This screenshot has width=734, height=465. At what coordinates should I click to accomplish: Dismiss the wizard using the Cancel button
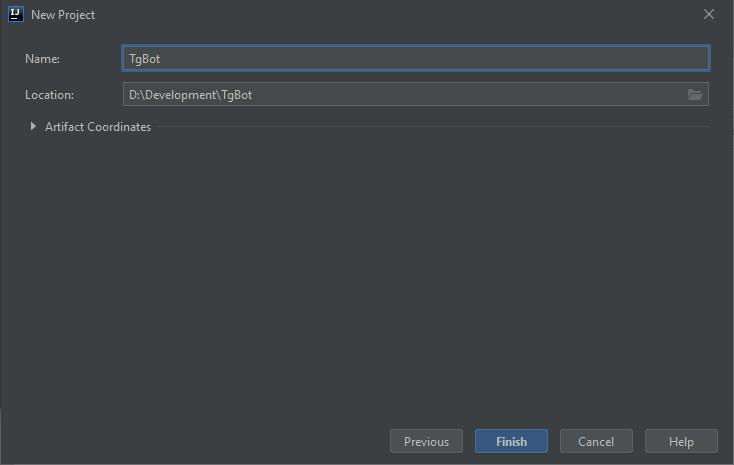[x=596, y=441]
